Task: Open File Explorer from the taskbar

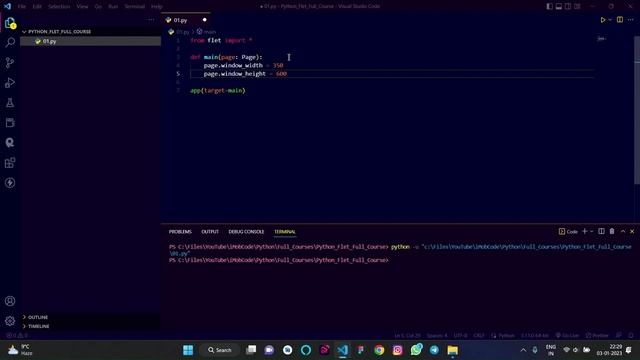Action: (453, 350)
